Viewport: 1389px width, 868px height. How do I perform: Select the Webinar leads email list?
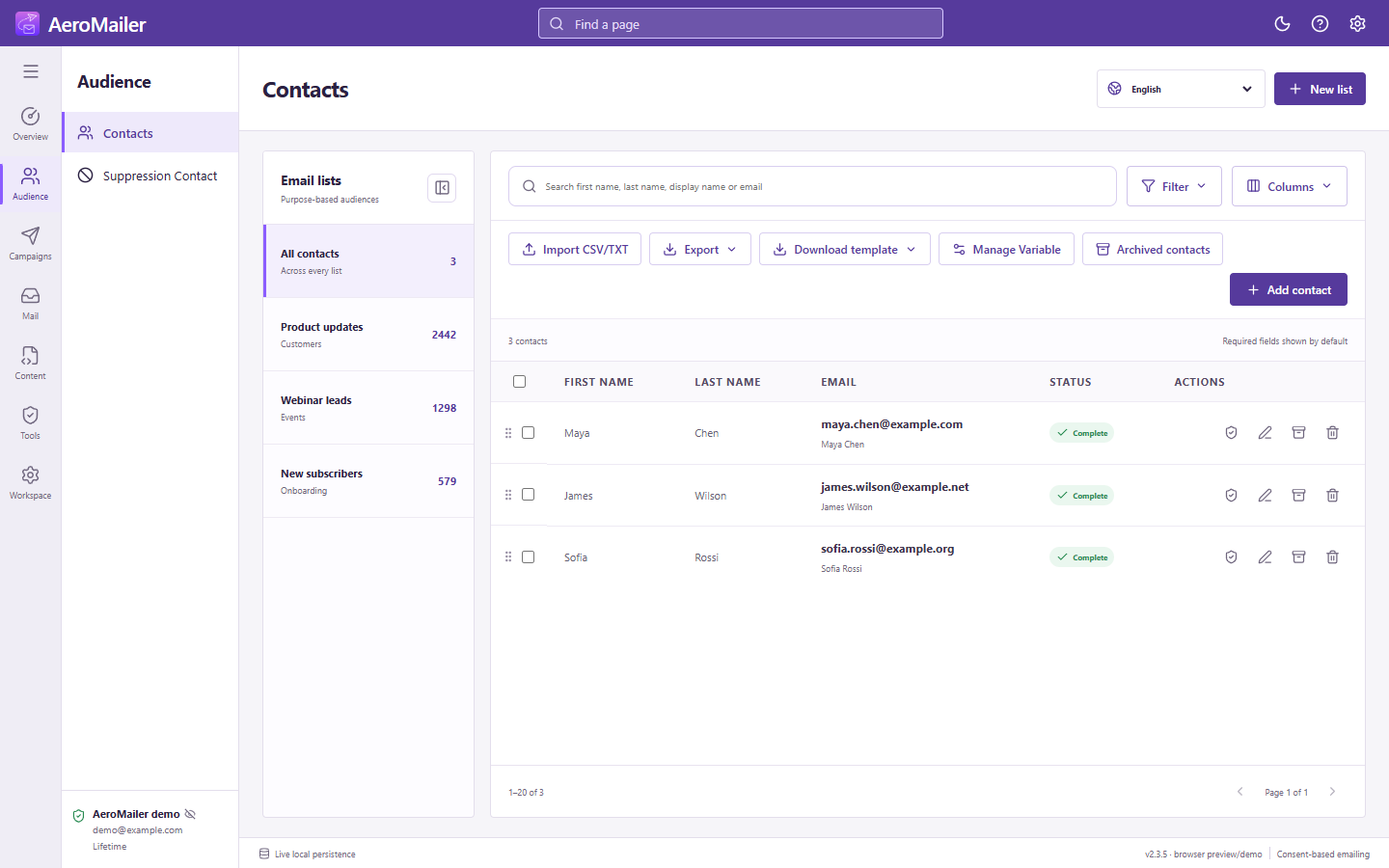tap(368, 408)
